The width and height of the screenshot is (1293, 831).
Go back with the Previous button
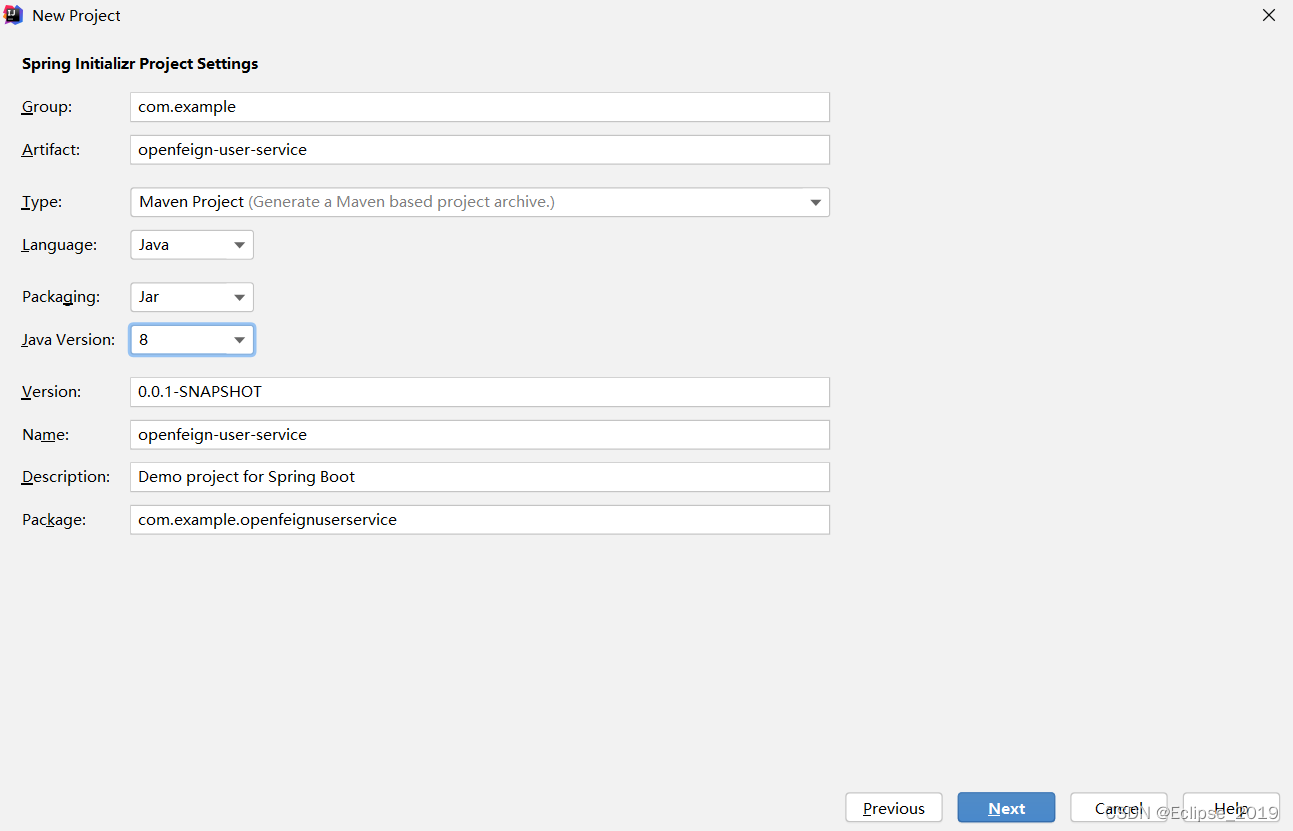point(894,808)
